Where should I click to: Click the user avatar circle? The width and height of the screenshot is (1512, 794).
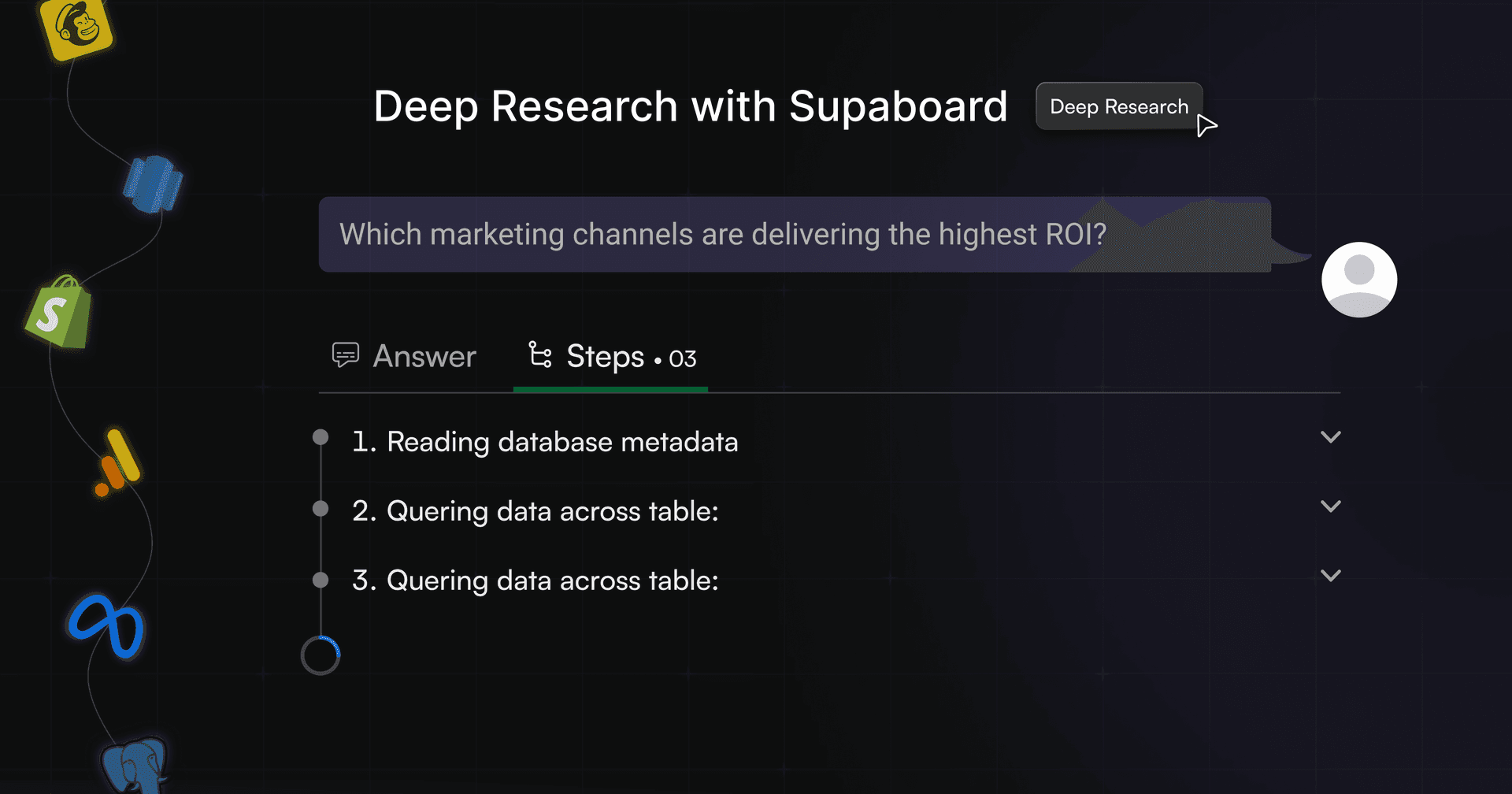(1359, 280)
